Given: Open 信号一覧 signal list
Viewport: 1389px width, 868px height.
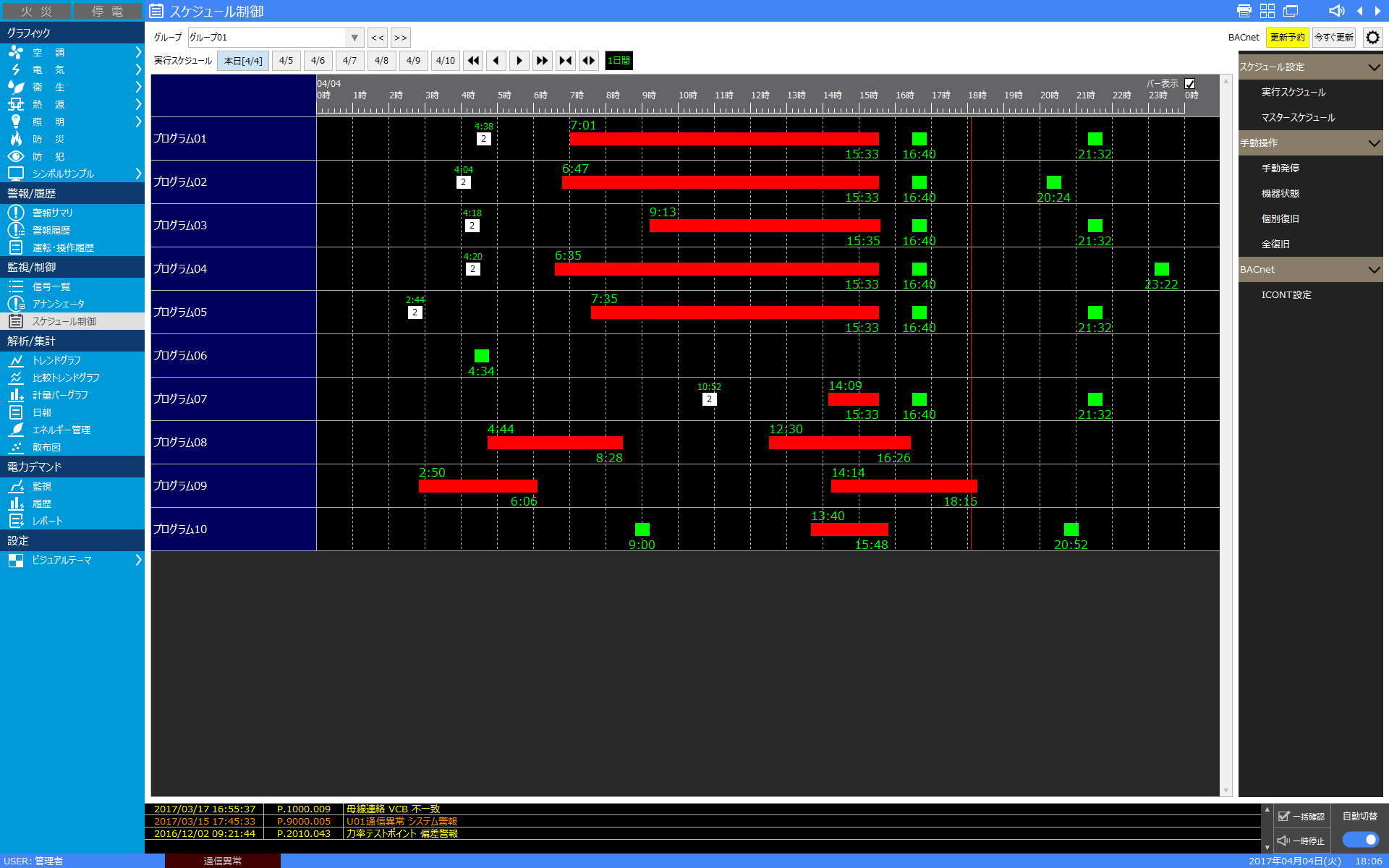Looking at the screenshot, I should pos(72,286).
